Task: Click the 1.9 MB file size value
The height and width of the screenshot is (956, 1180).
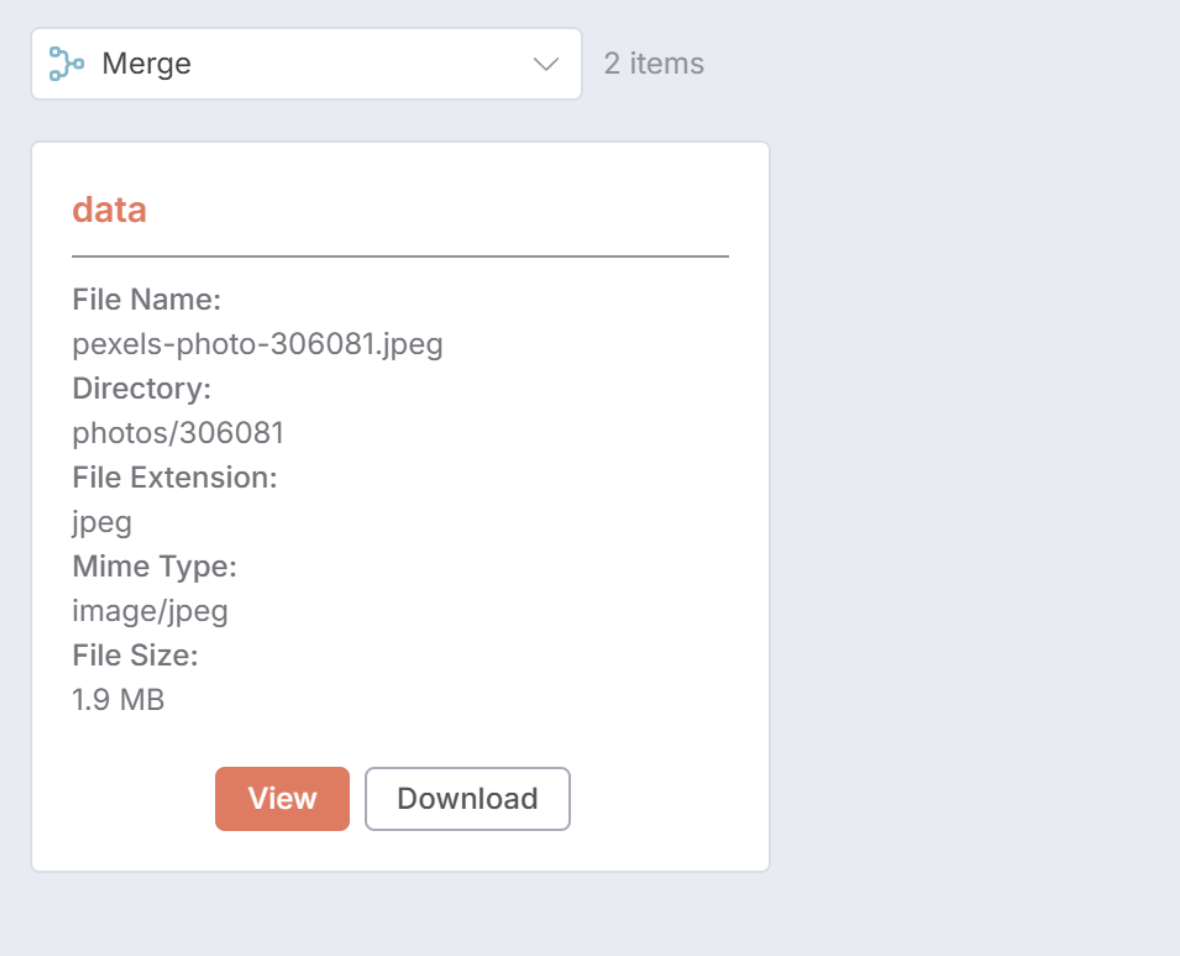Action: pyautogui.click(x=118, y=700)
